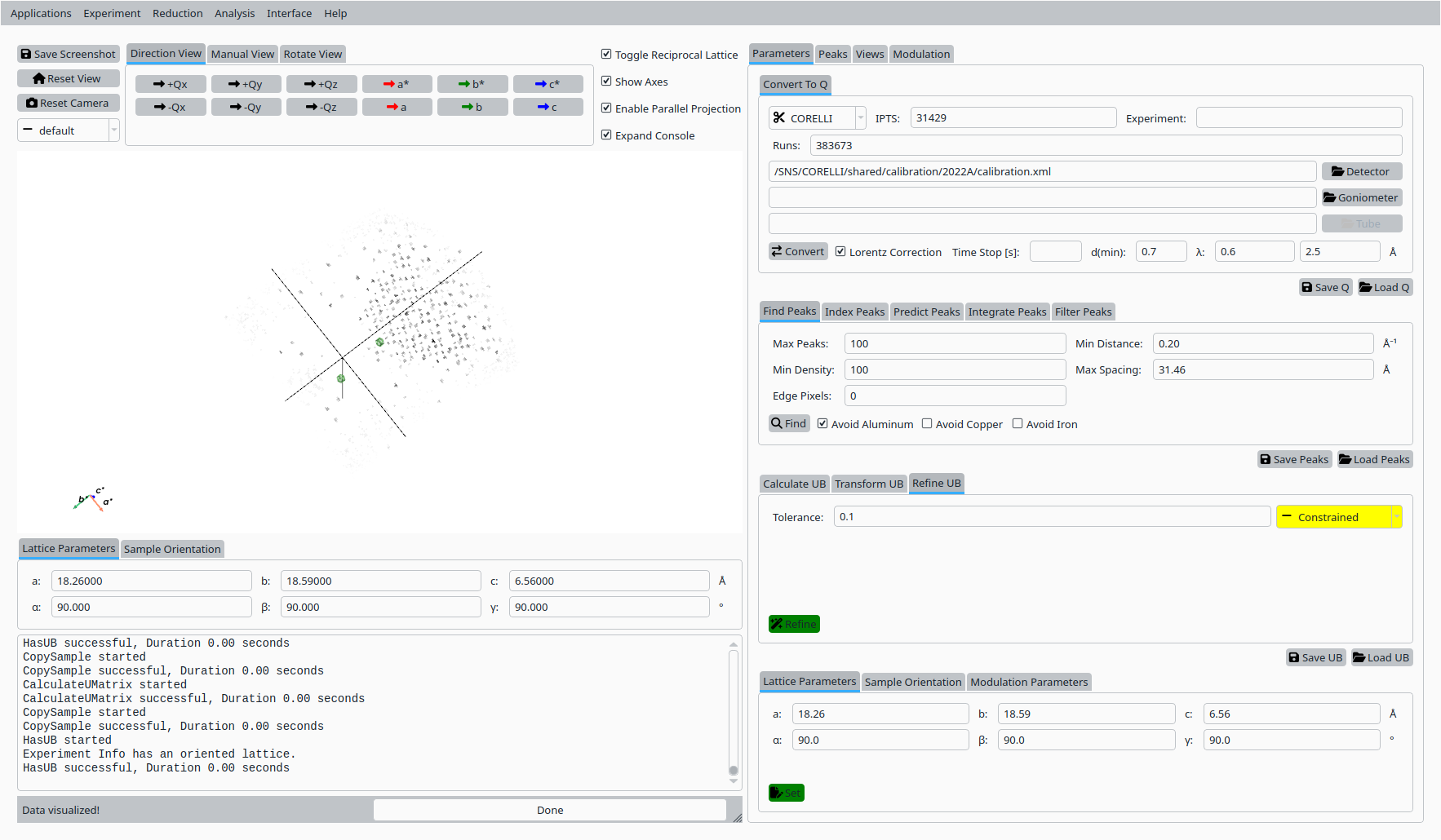Click Reset Camera button

tap(69, 103)
